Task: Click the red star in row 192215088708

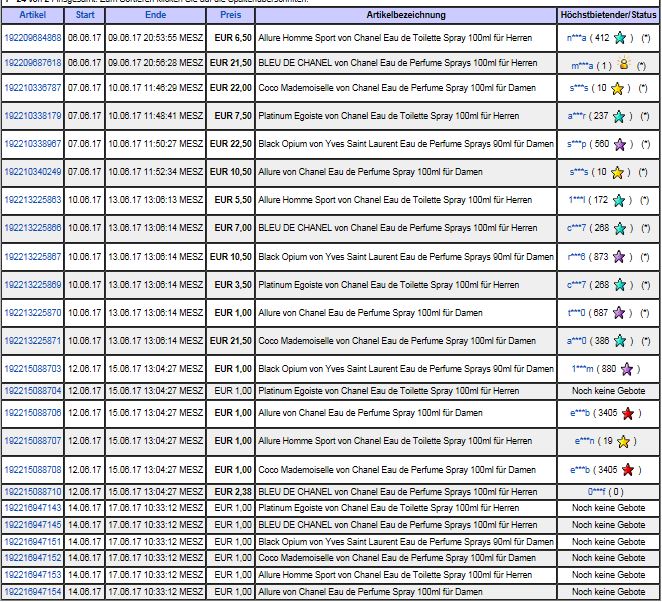Action: click(x=628, y=470)
